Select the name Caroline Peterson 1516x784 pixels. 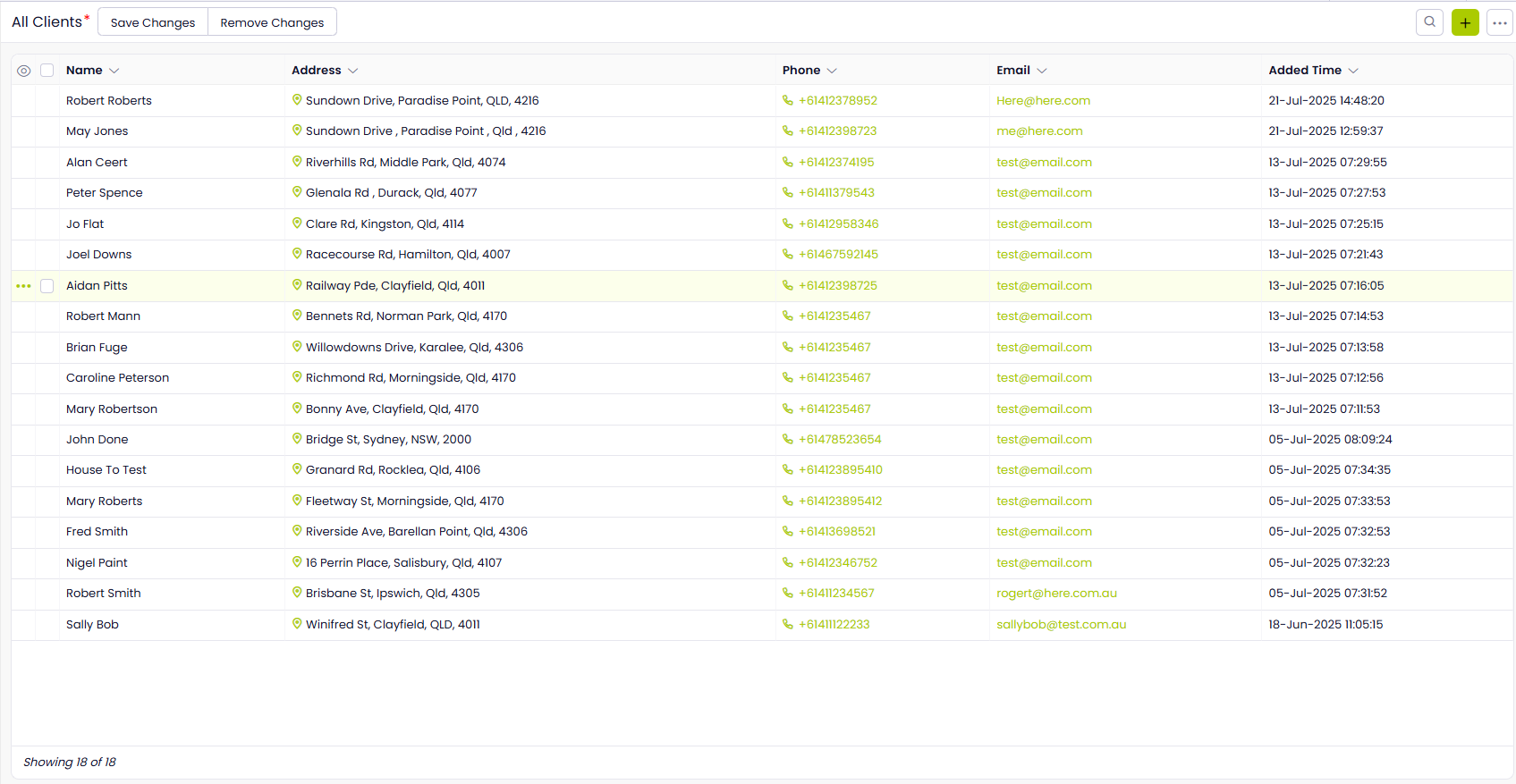(117, 378)
